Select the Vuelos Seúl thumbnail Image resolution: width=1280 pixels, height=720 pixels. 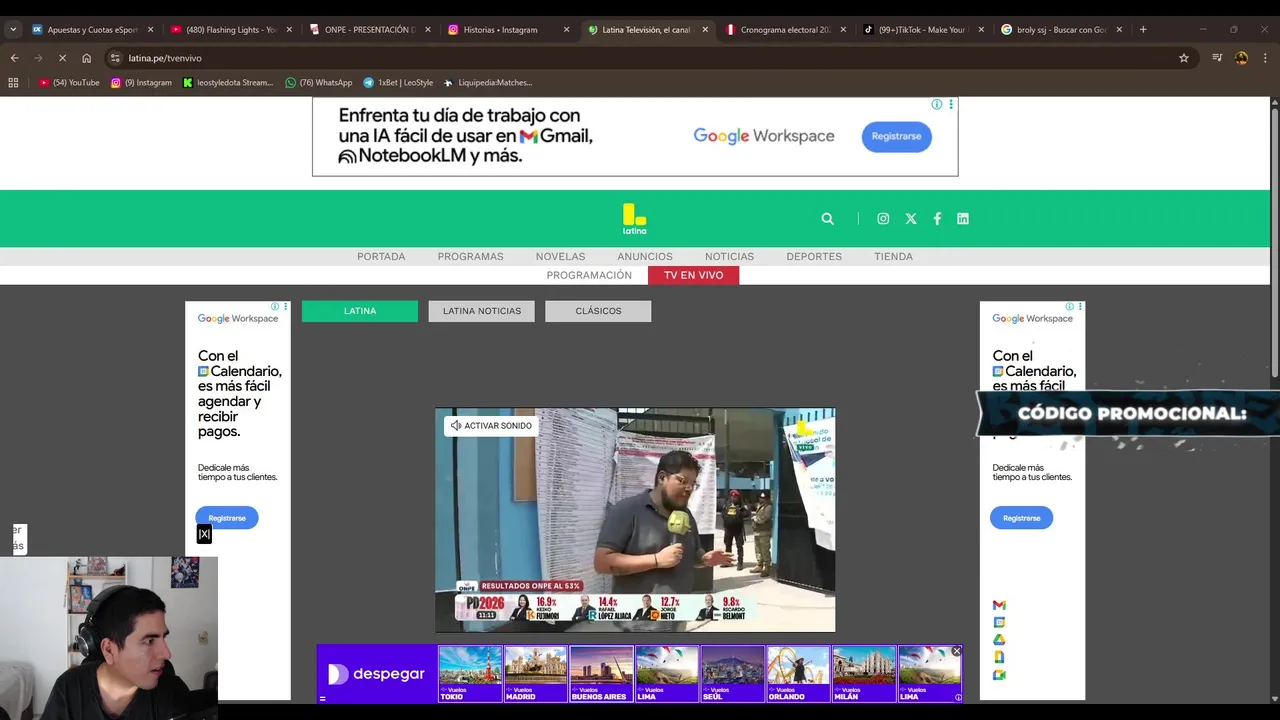tap(733, 674)
